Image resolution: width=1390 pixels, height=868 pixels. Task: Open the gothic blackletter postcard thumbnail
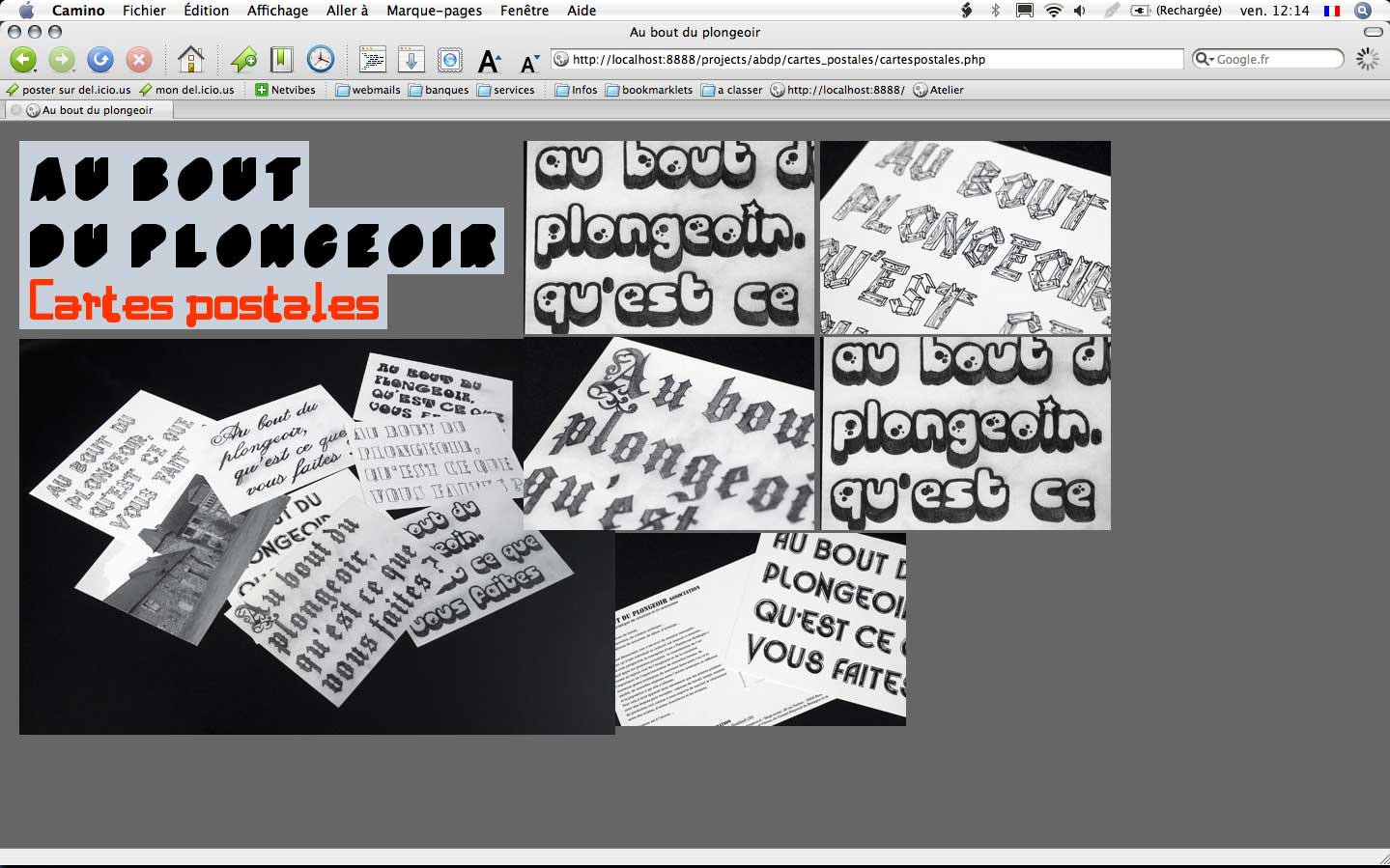click(x=669, y=434)
